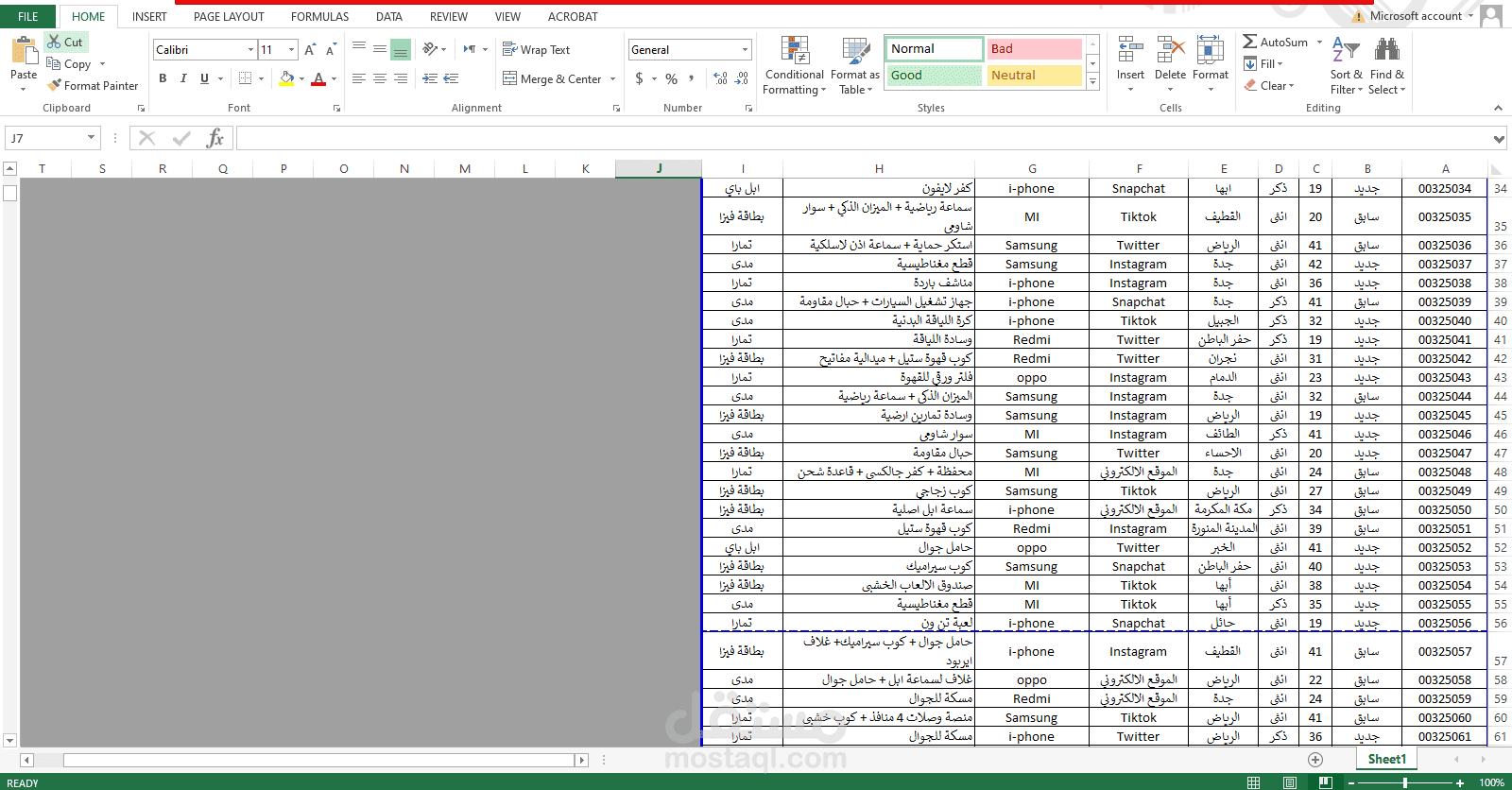This screenshot has height=790, width=1512.
Task: Click the formula bar input field
Action: pos(864,139)
